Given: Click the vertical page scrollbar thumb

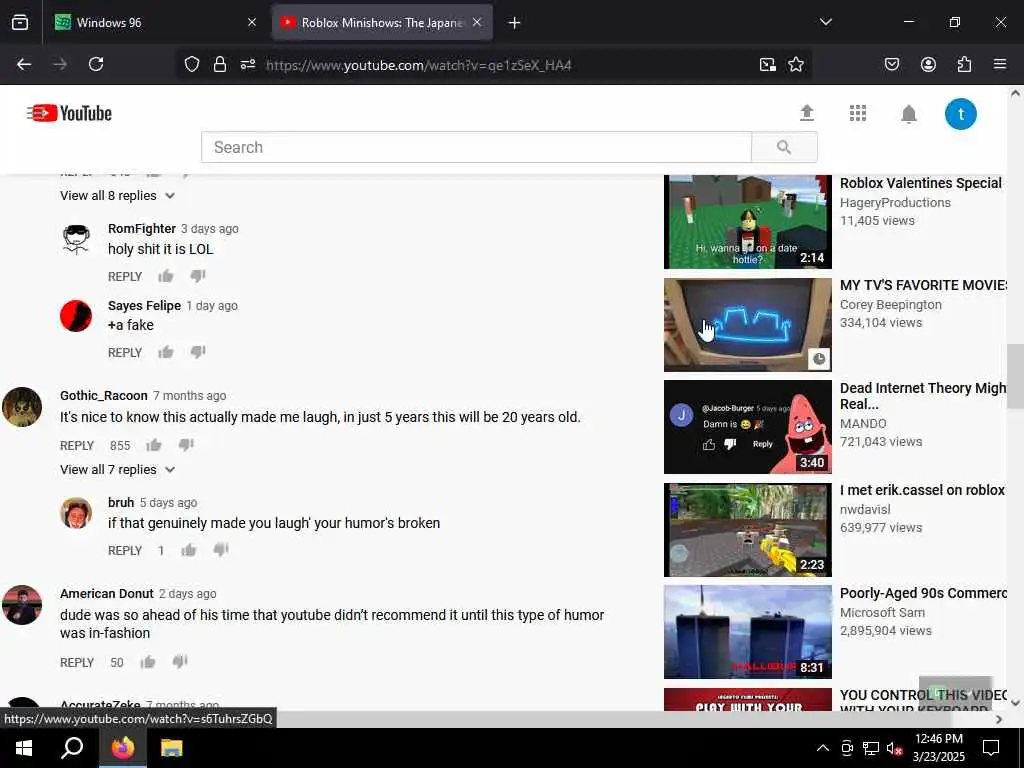Looking at the screenshot, I should [1015, 377].
